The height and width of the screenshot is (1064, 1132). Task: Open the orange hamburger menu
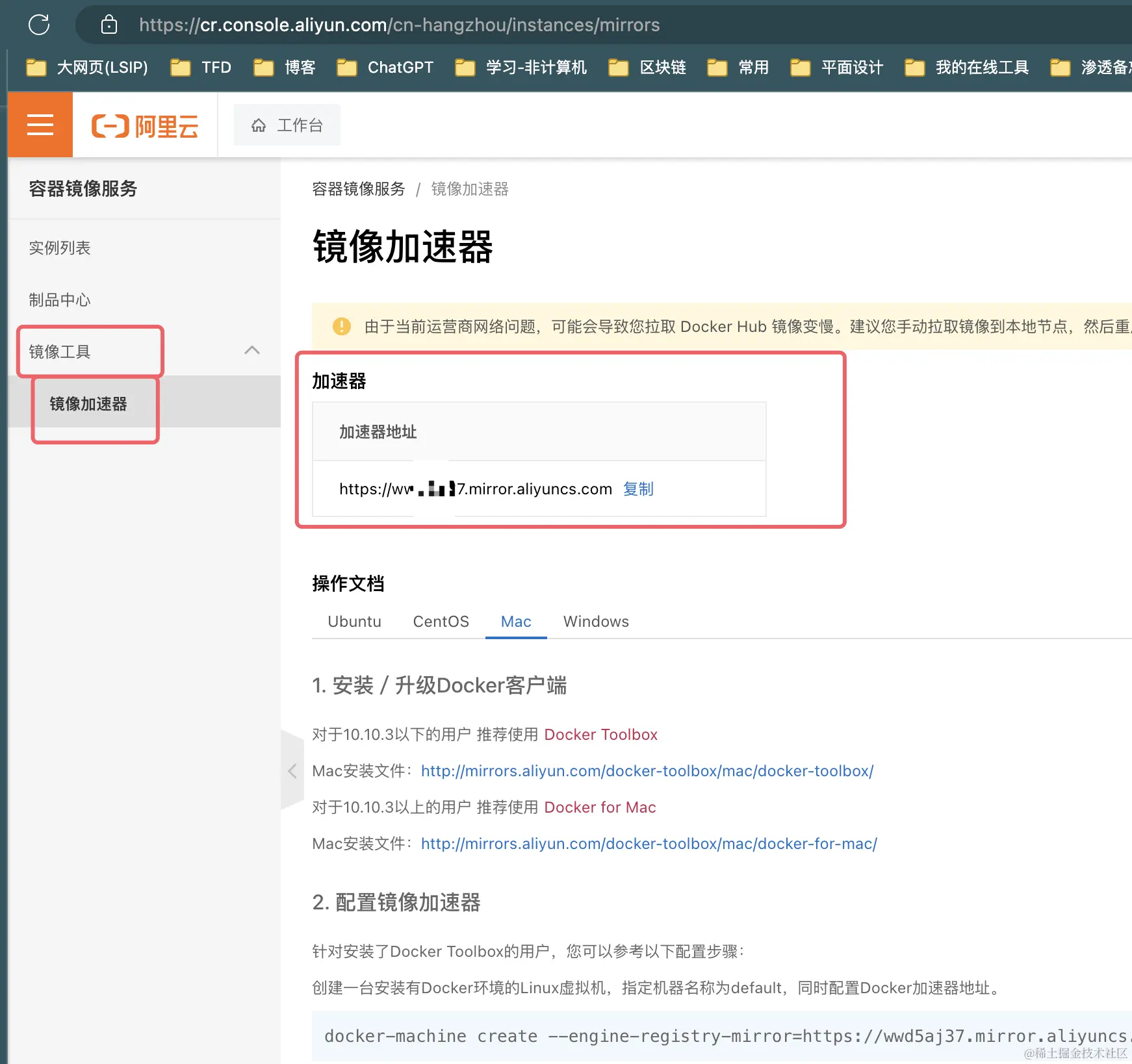40,125
